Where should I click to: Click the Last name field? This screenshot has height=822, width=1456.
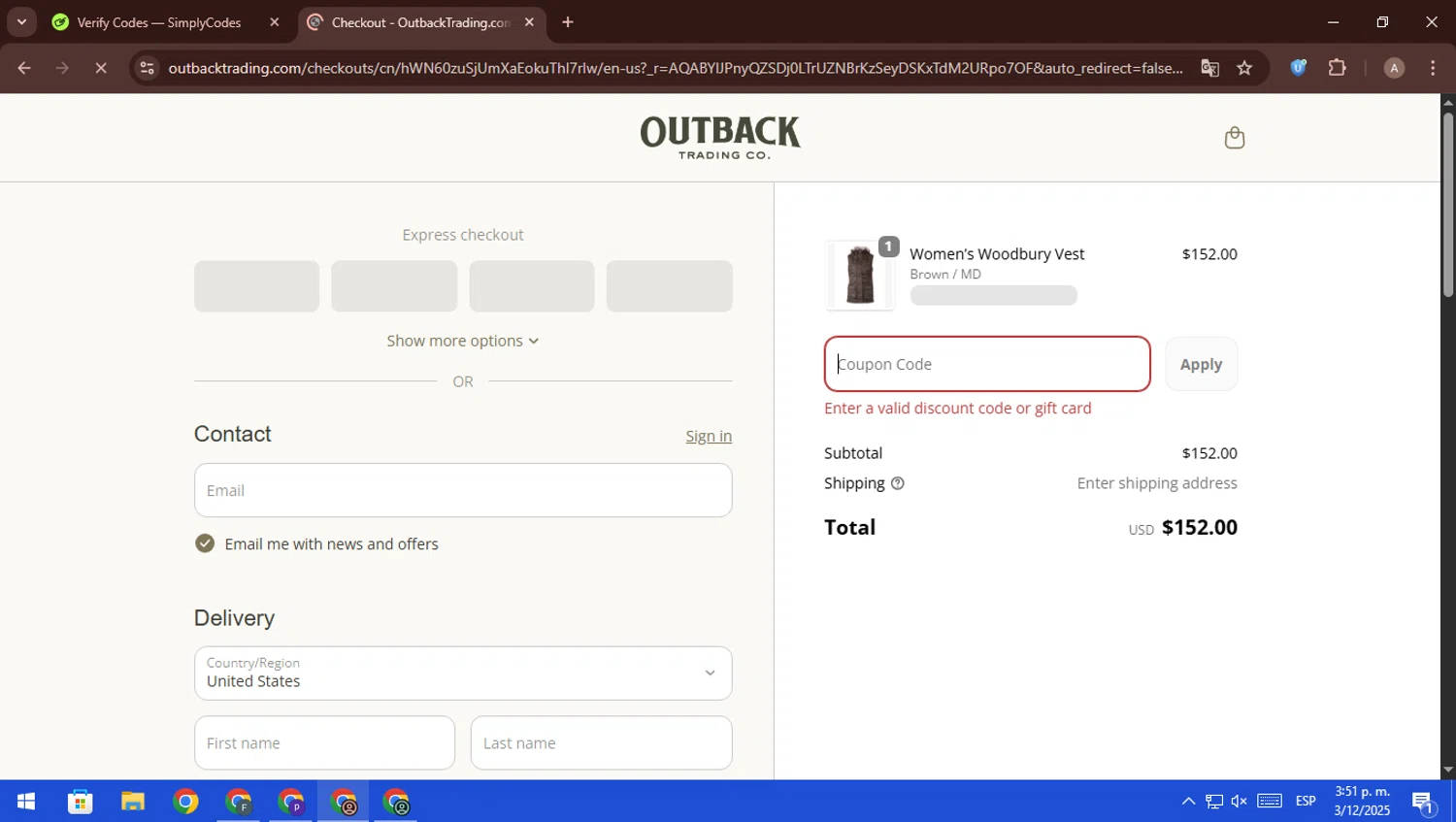click(602, 743)
